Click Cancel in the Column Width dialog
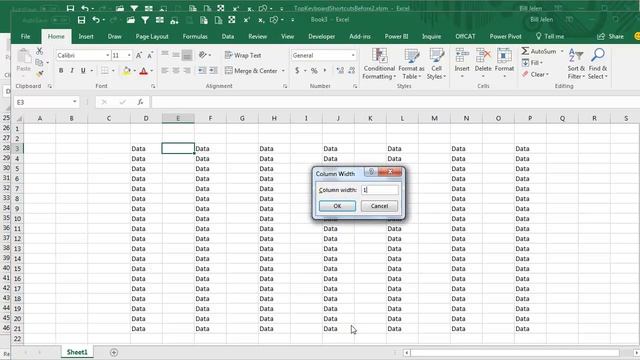This screenshot has width=640, height=360. pyautogui.click(x=379, y=206)
